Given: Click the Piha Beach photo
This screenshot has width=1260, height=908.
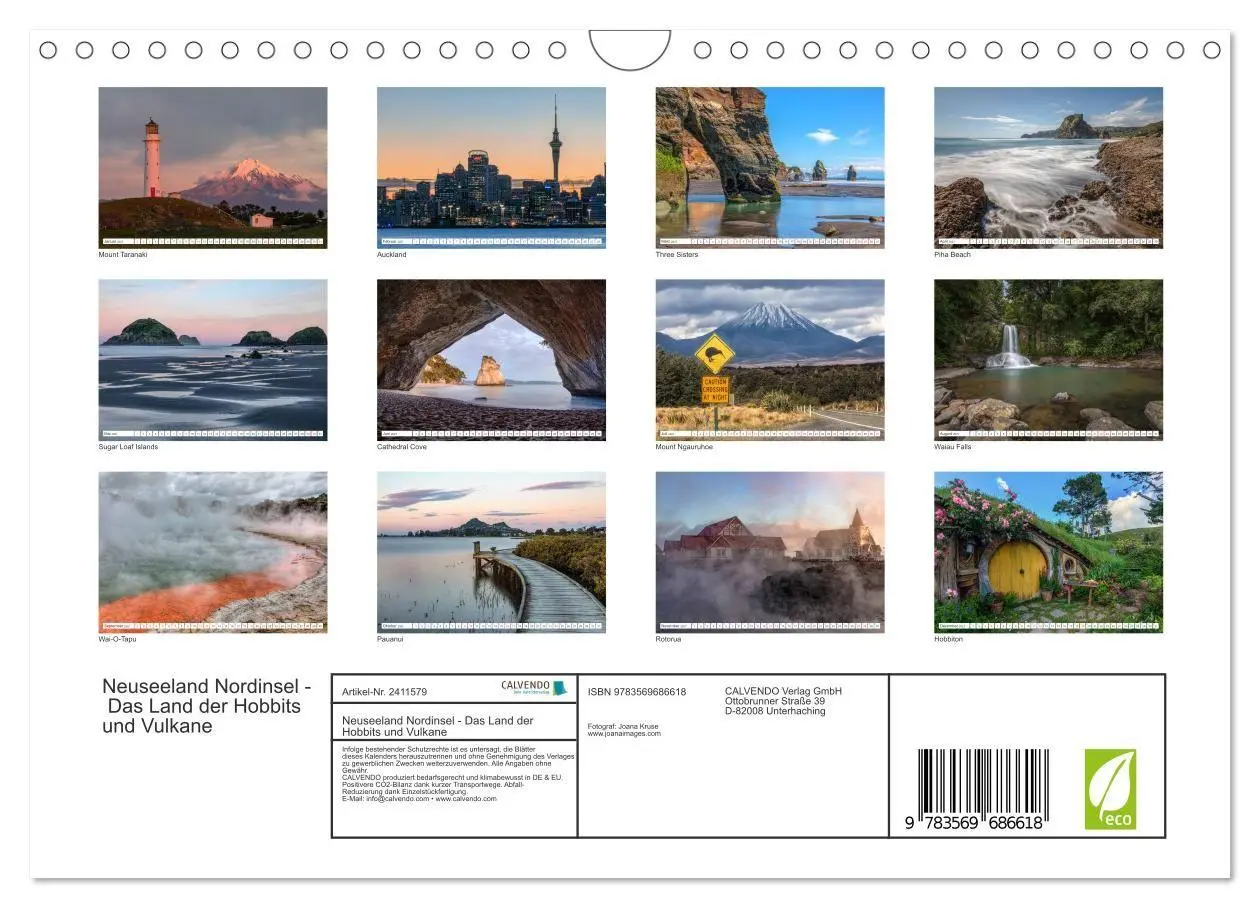Looking at the screenshot, I should (x=1048, y=167).
